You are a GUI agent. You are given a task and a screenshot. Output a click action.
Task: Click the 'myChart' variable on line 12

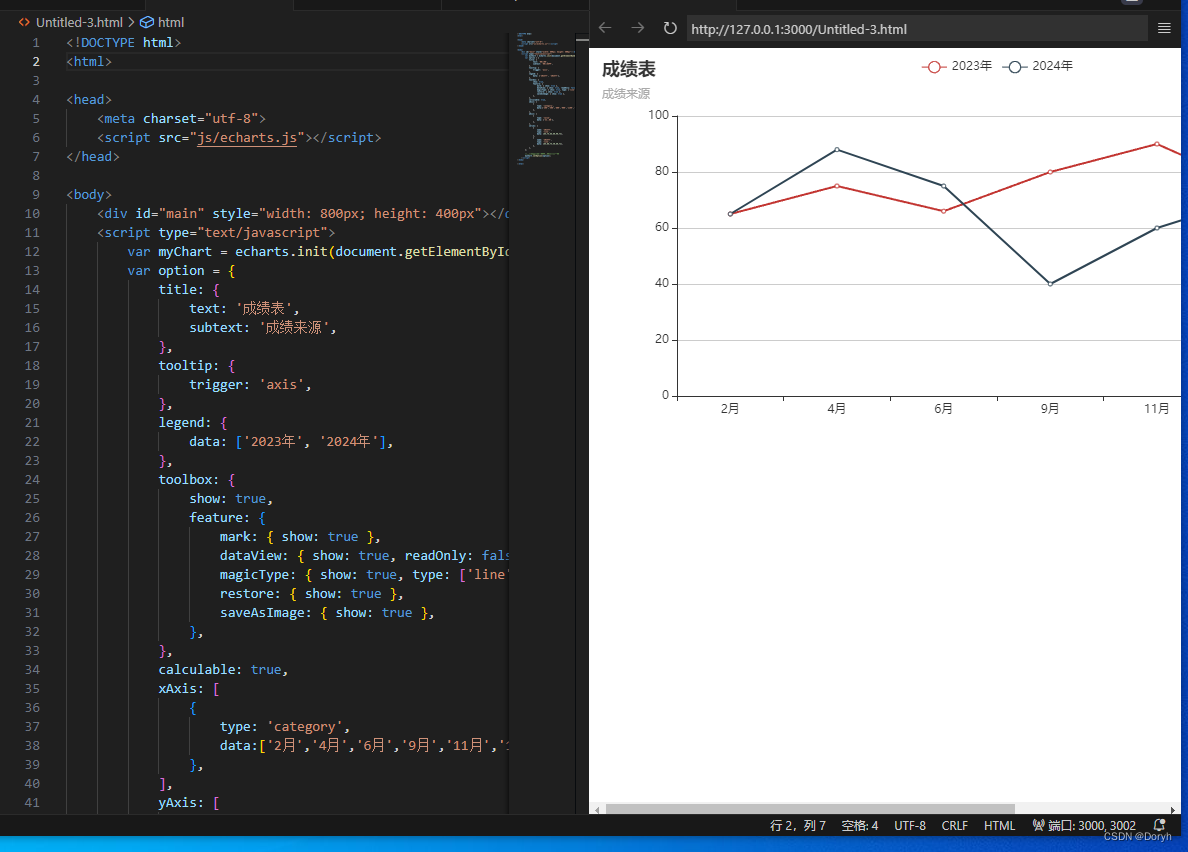[x=185, y=251]
